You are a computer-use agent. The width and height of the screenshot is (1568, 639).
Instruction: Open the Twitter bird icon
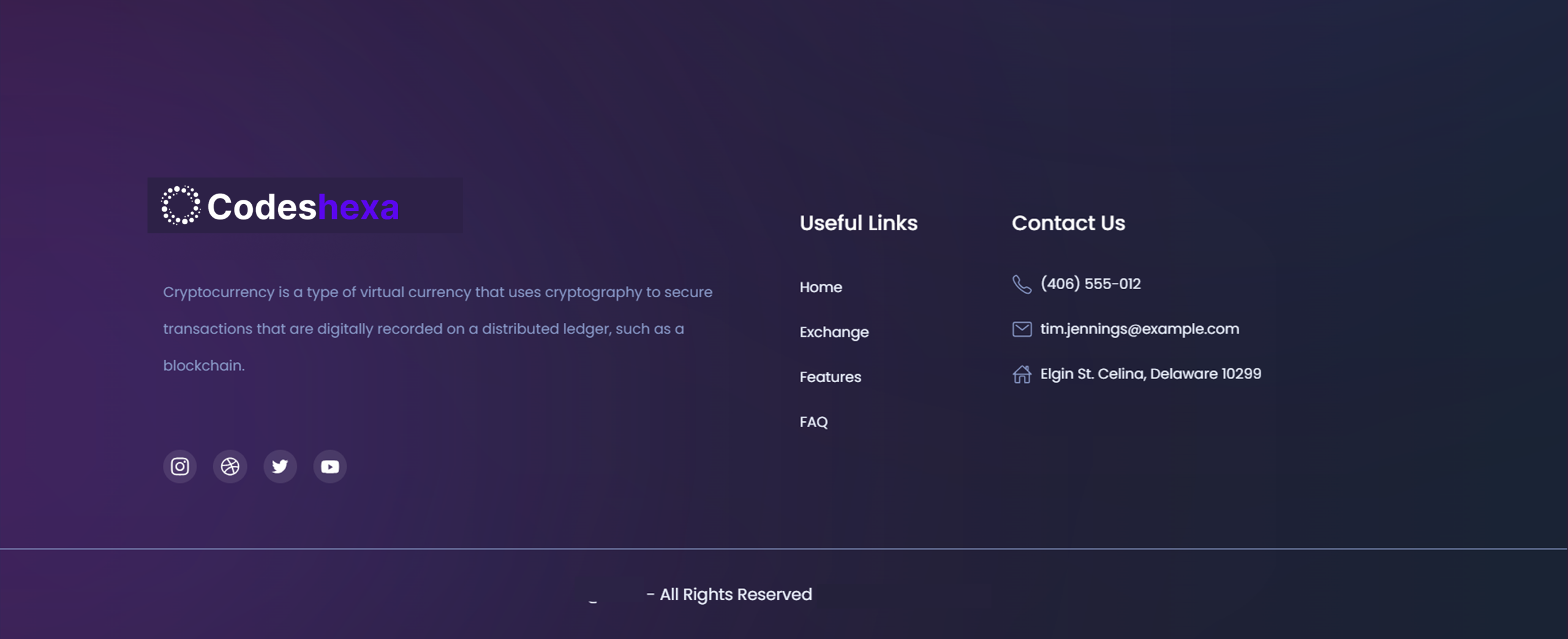[x=280, y=467]
